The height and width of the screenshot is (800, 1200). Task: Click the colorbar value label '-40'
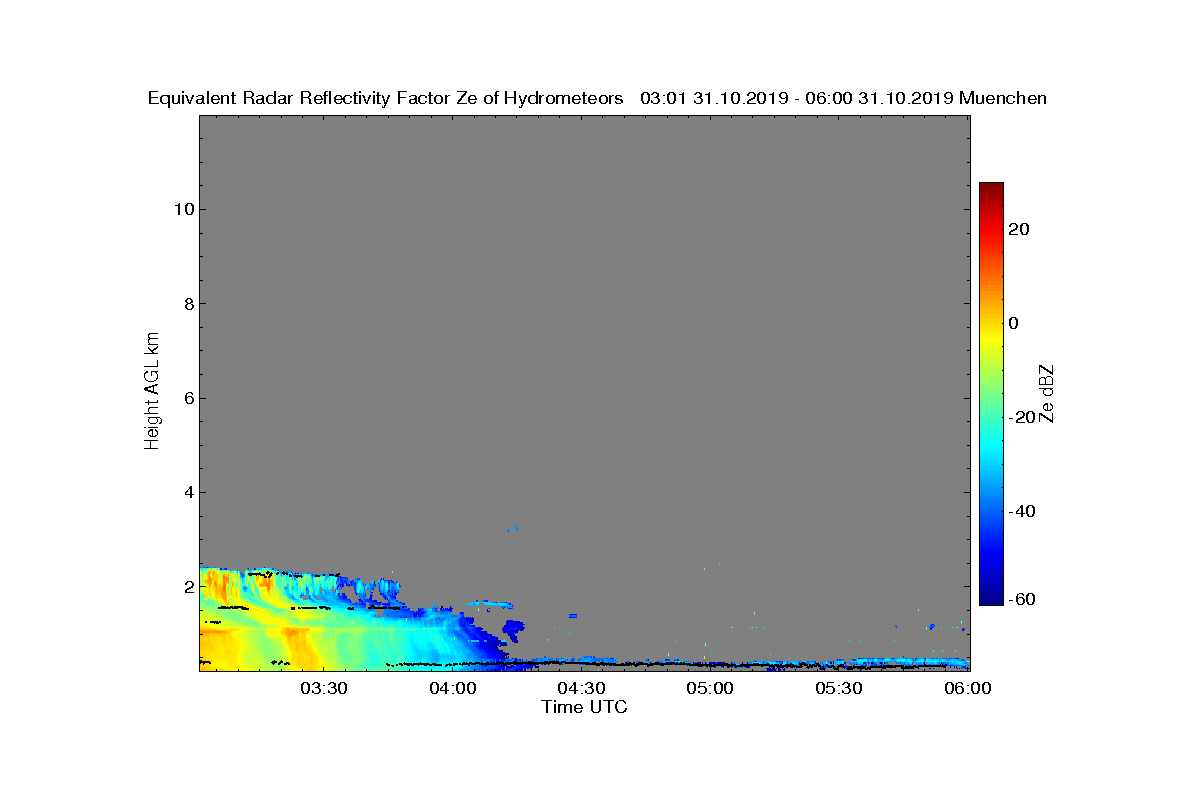(x=1020, y=511)
